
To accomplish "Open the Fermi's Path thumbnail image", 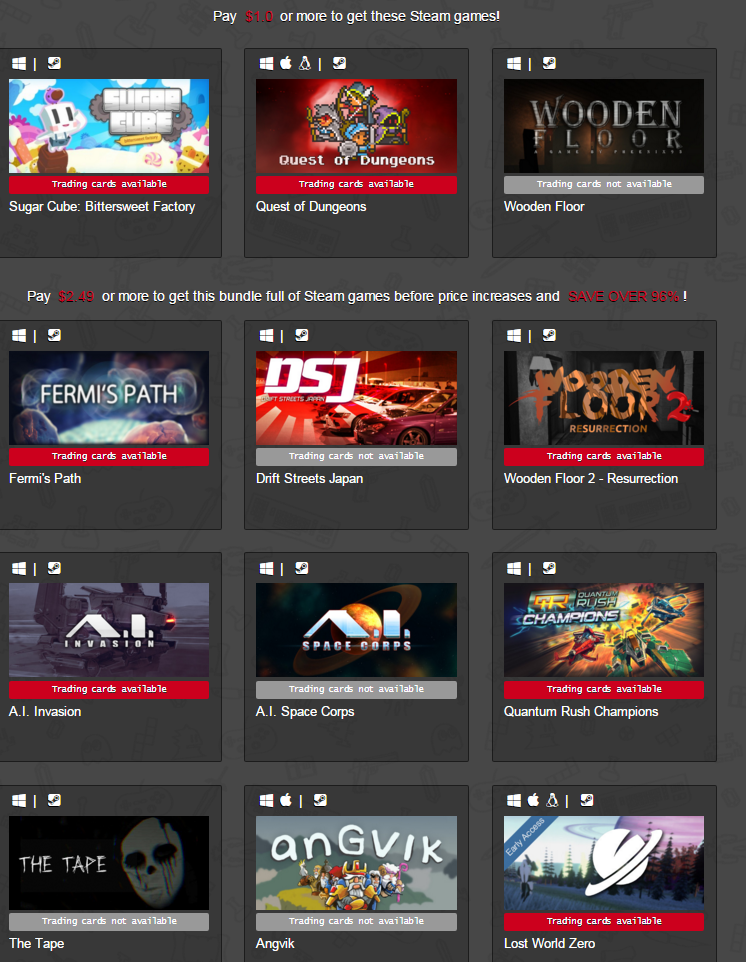I will (109, 398).
